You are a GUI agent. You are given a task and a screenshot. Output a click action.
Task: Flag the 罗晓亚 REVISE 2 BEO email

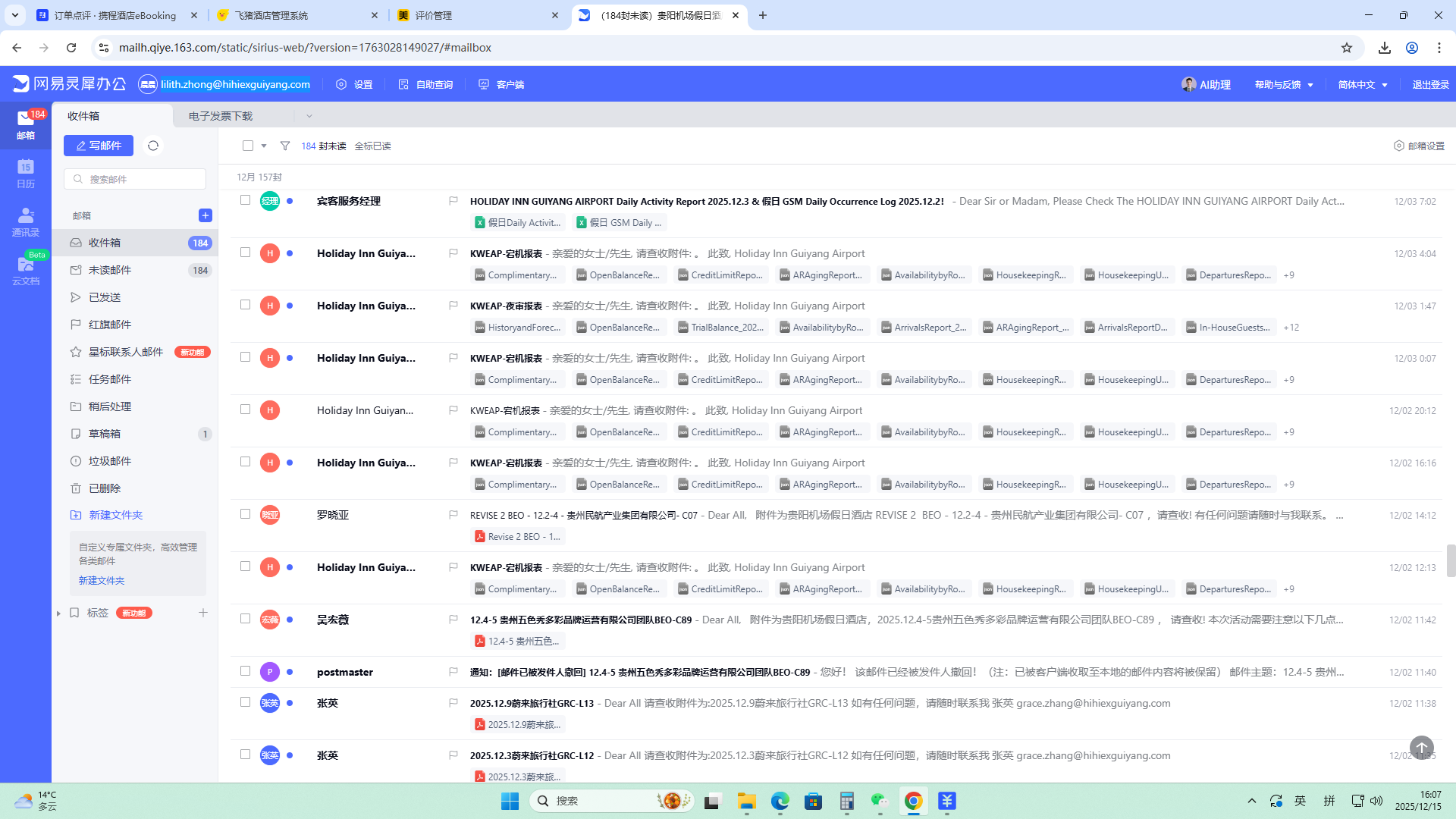pos(453,515)
